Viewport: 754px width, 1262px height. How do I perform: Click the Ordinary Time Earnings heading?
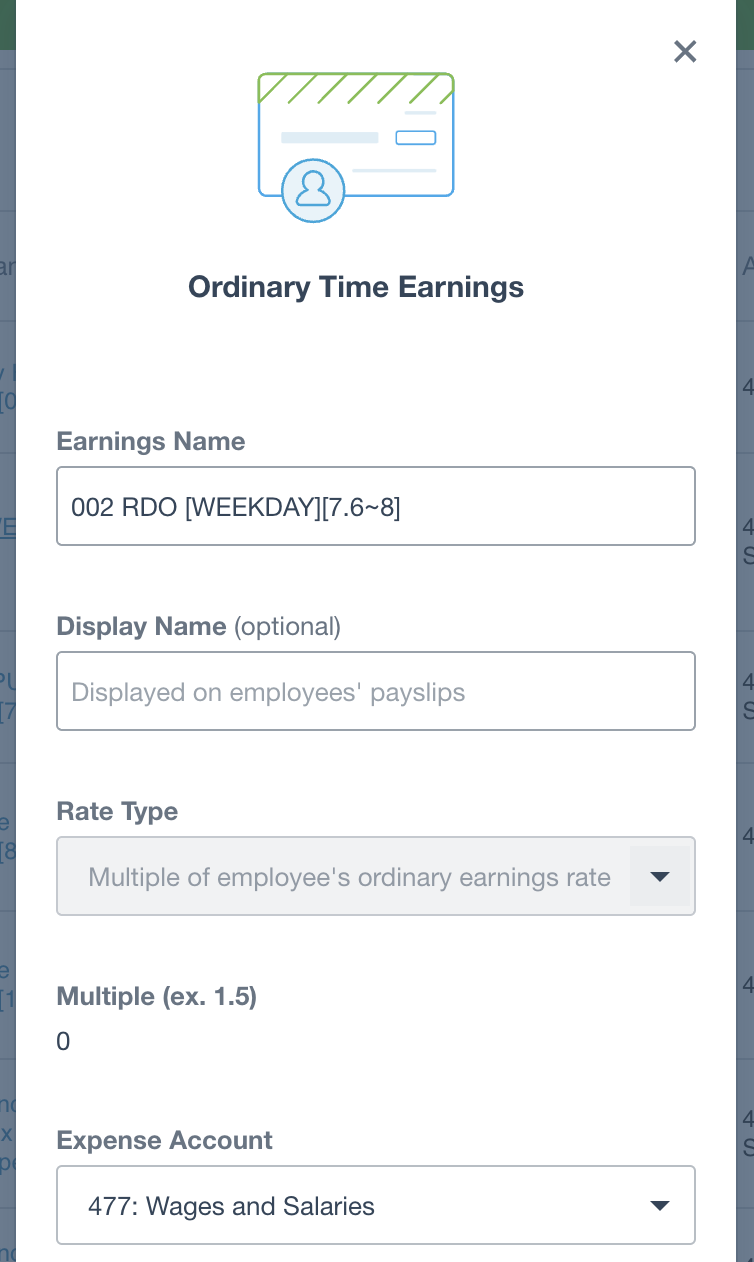click(x=356, y=287)
